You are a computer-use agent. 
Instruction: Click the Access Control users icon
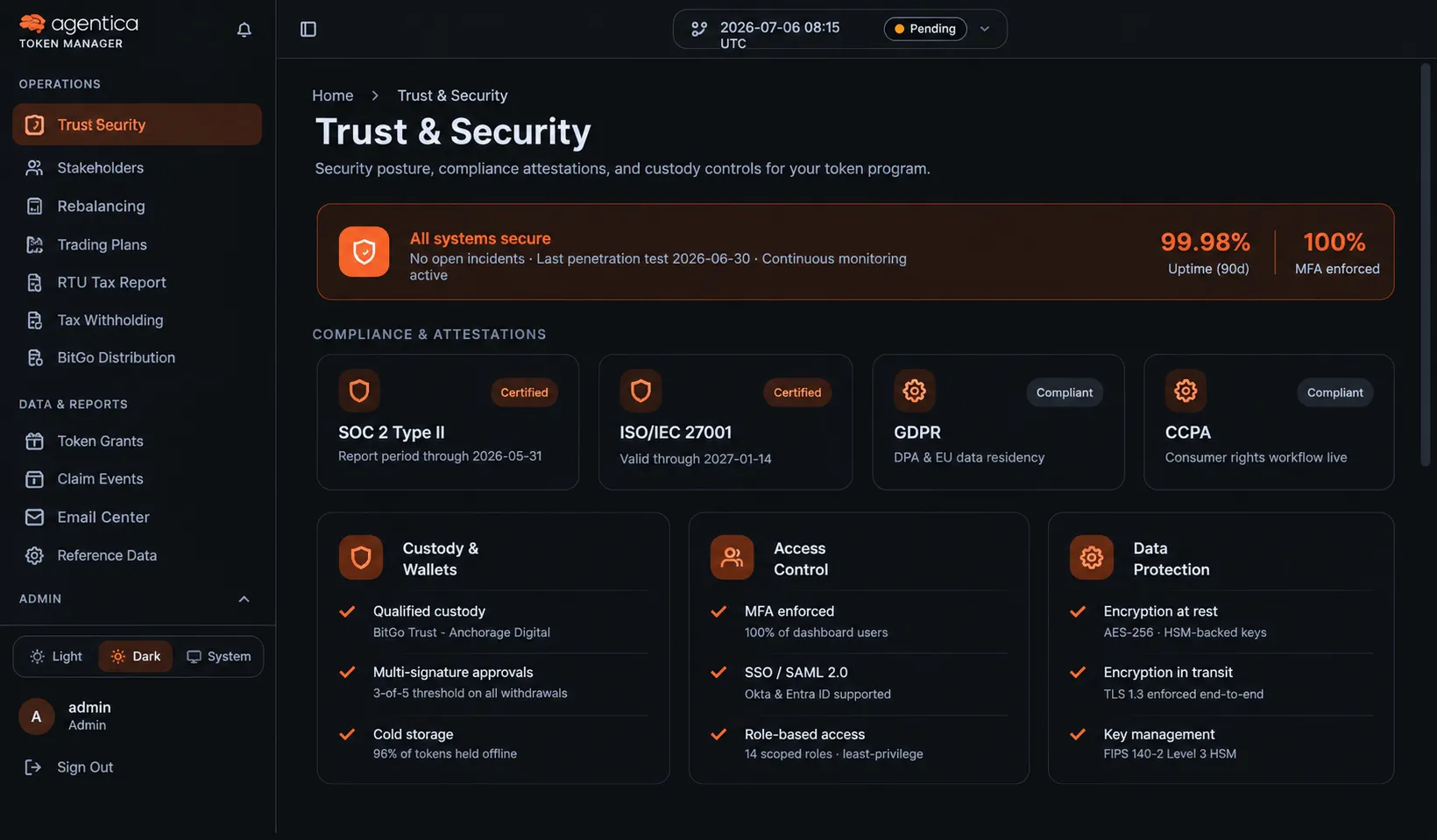point(732,557)
